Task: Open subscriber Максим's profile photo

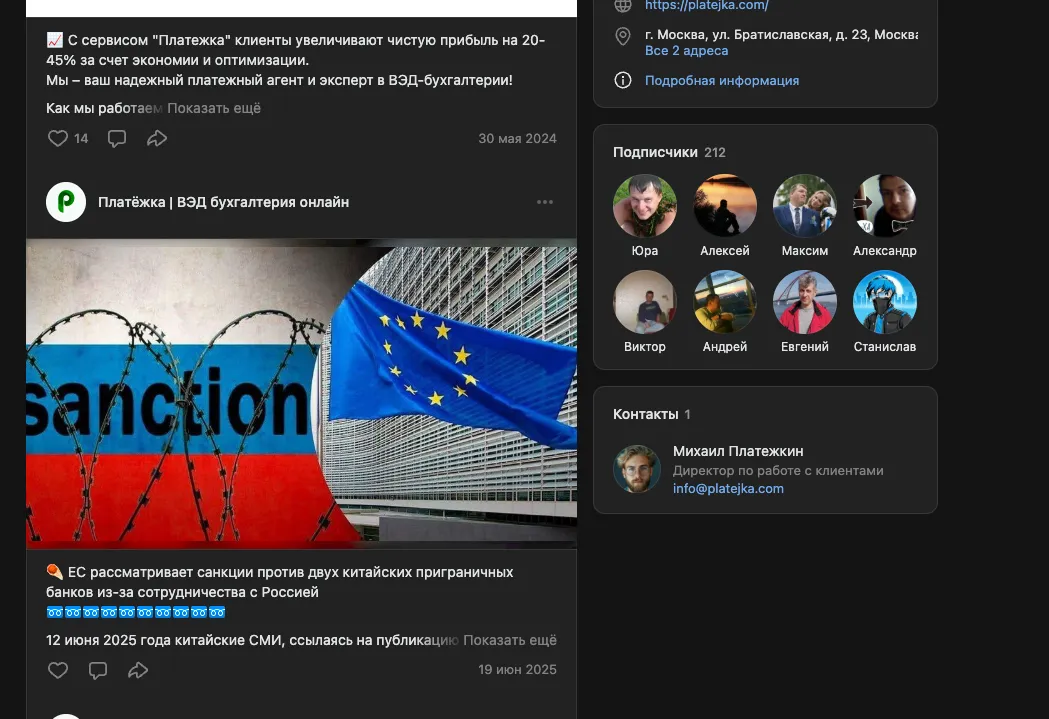Action: coord(804,206)
